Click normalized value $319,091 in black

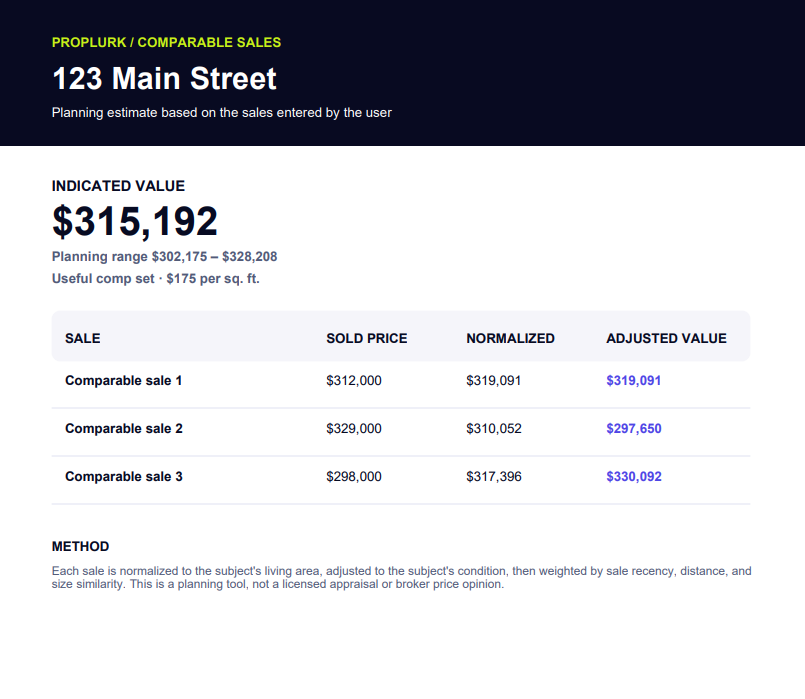tap(493, 381)
